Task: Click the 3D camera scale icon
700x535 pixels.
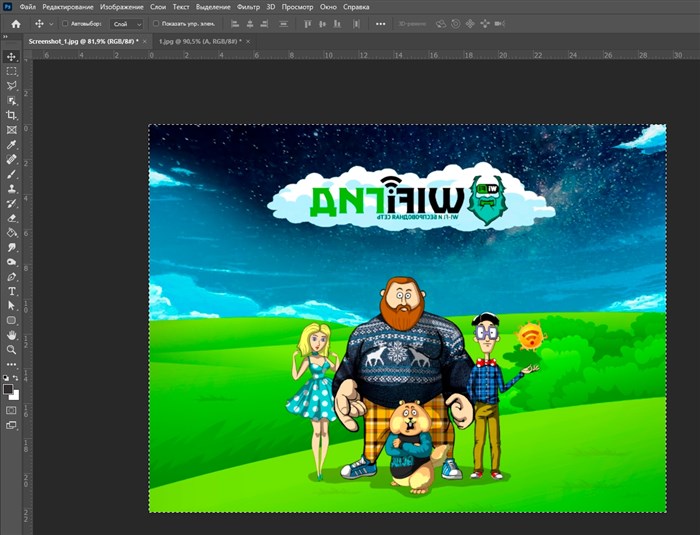Action: point(500,24)
